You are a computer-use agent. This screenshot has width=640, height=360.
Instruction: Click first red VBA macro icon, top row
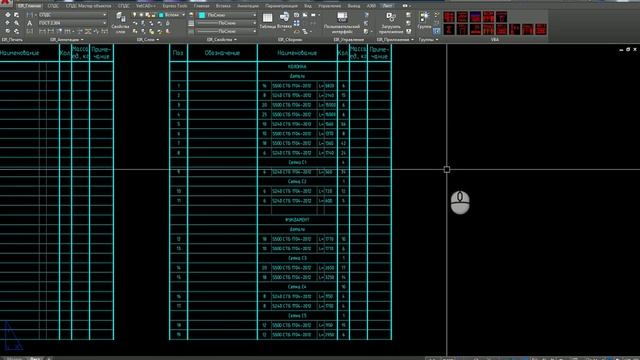coord(449,17)
